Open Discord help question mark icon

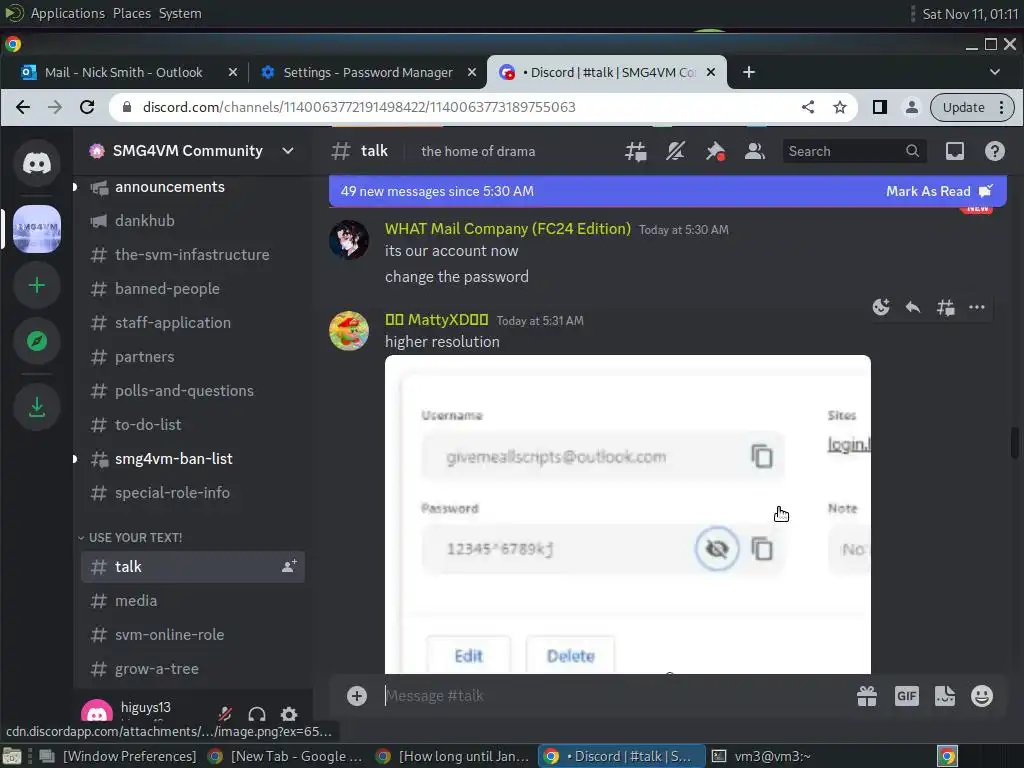[995, 152]
